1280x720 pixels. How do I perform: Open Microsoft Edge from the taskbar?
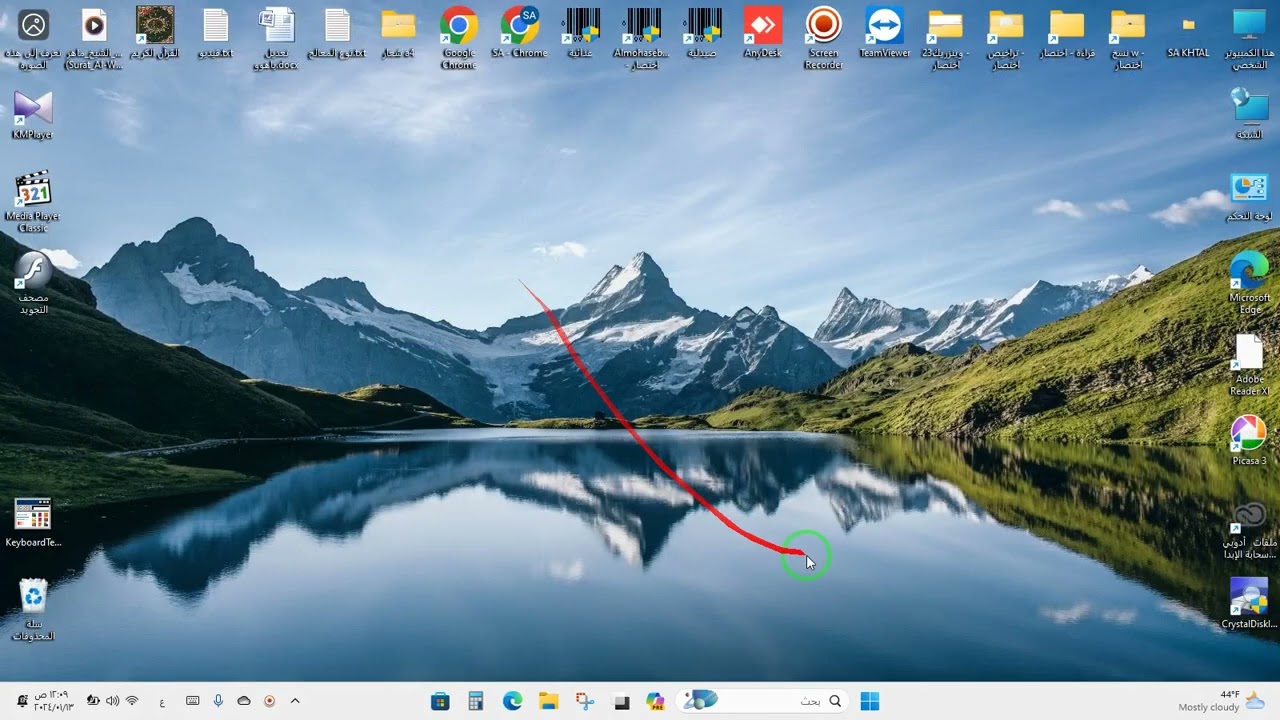point(513,701)
